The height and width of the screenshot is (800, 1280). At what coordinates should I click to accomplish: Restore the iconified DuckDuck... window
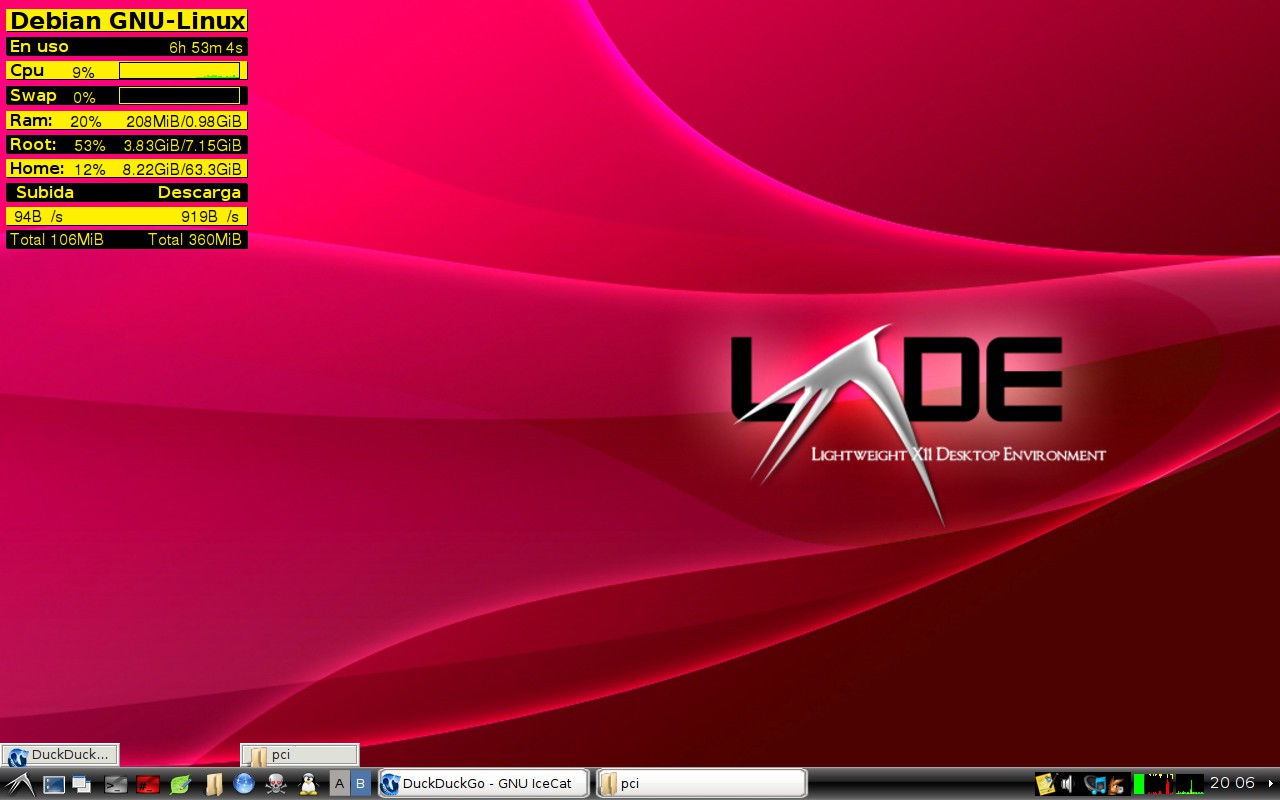pos(60,755)
